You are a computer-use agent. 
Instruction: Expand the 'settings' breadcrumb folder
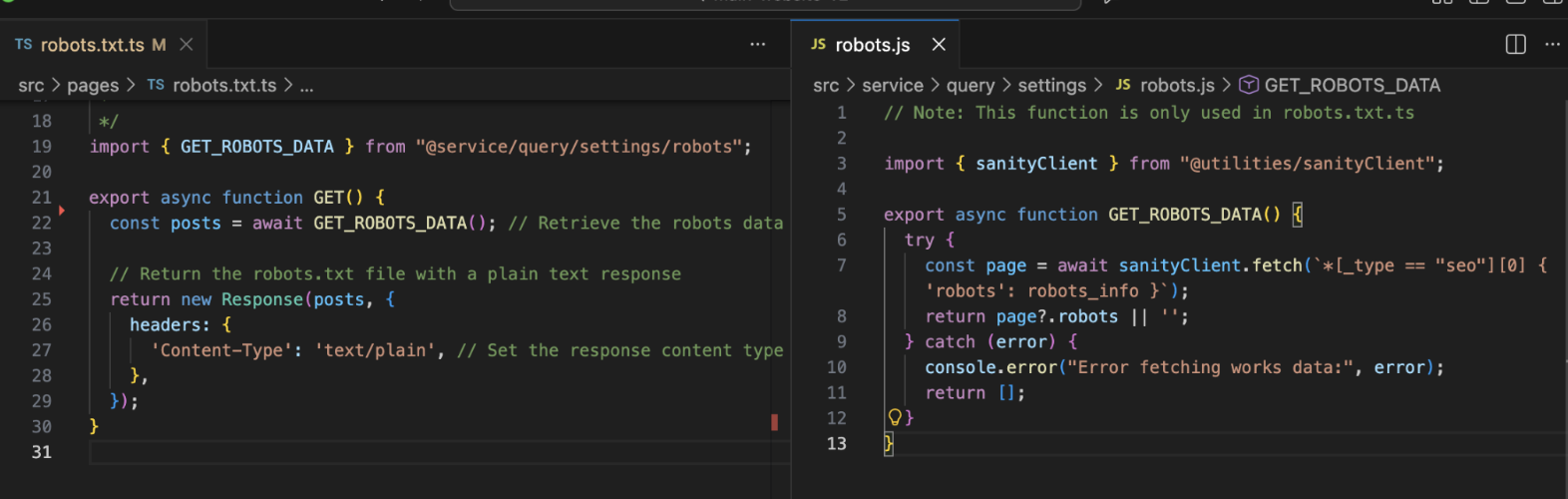[x=1051, y=86]
